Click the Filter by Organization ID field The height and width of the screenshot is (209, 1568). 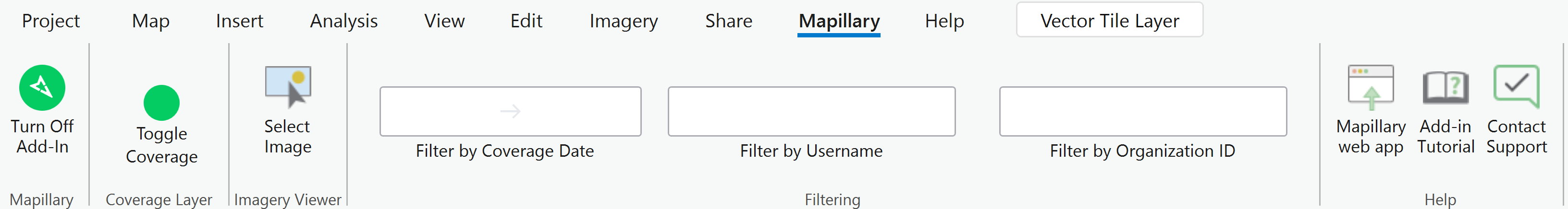(1142, 111)
